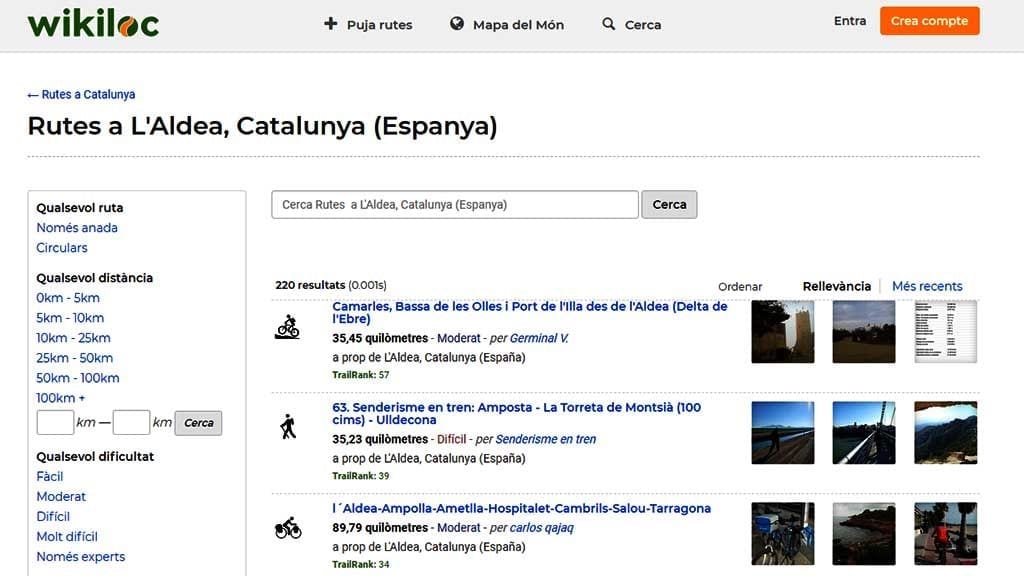Open the coast thumbnail of l'Aldea-Ampolla route
This screenshot has height=576, width=1024.
point(863,534)
